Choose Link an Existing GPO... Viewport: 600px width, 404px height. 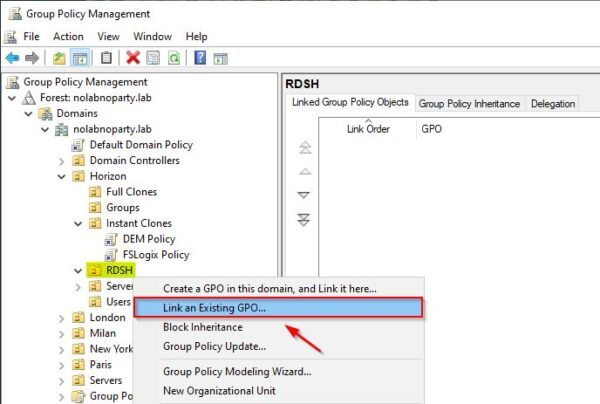279,308
